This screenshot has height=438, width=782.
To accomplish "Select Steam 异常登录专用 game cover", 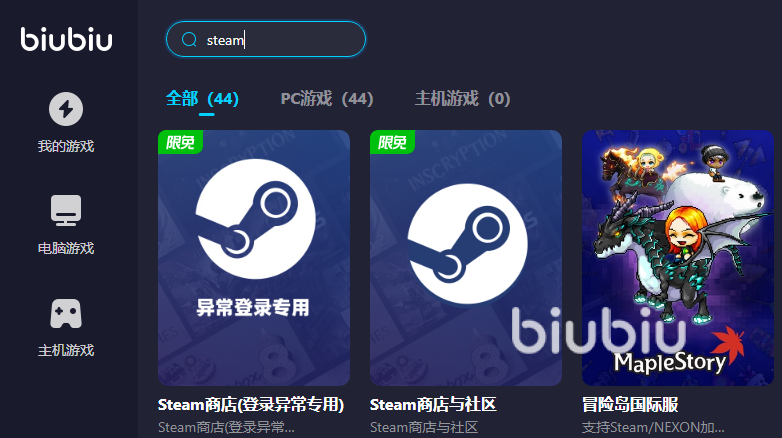I will (254, 257).
